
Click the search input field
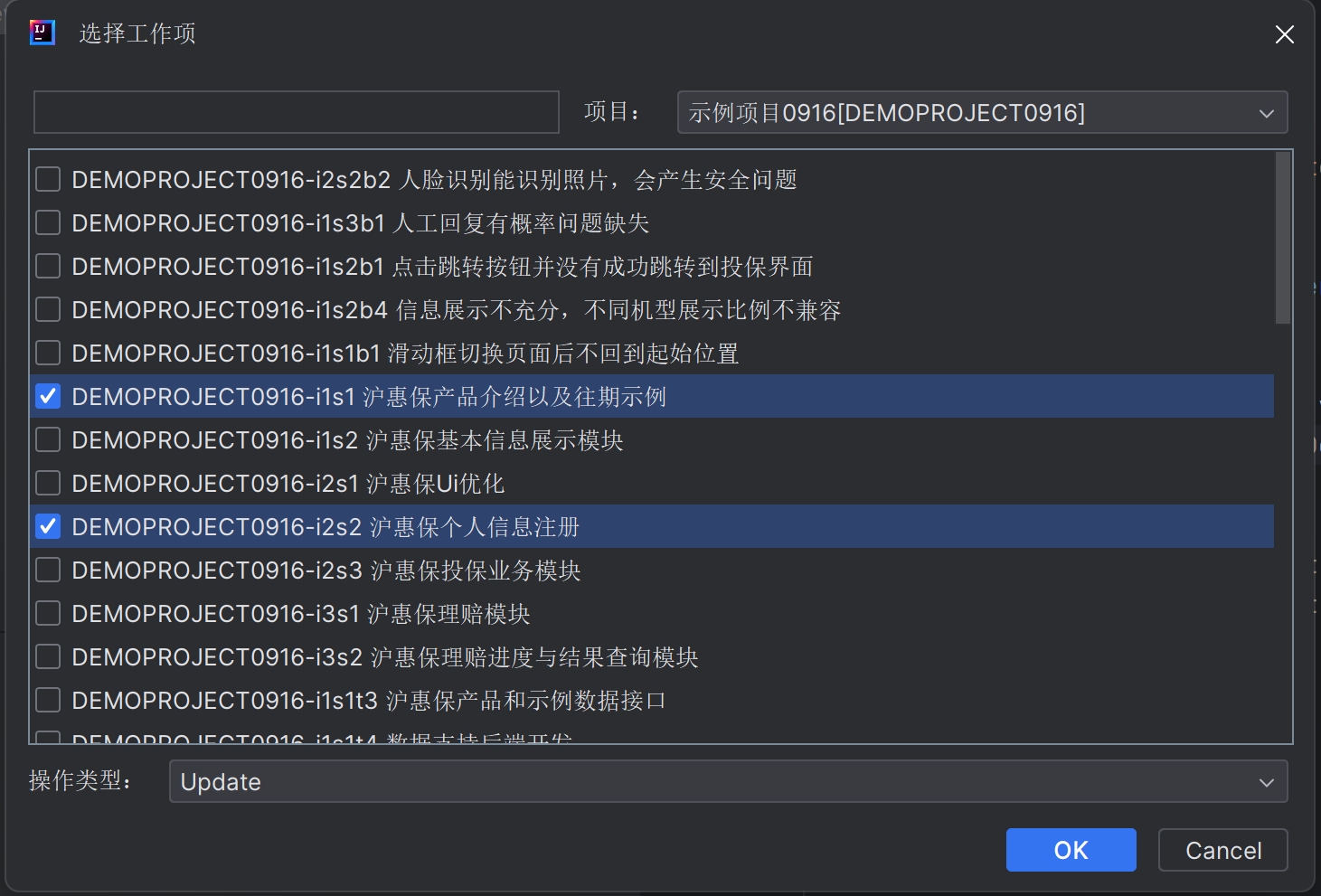(x=296, y=112)
